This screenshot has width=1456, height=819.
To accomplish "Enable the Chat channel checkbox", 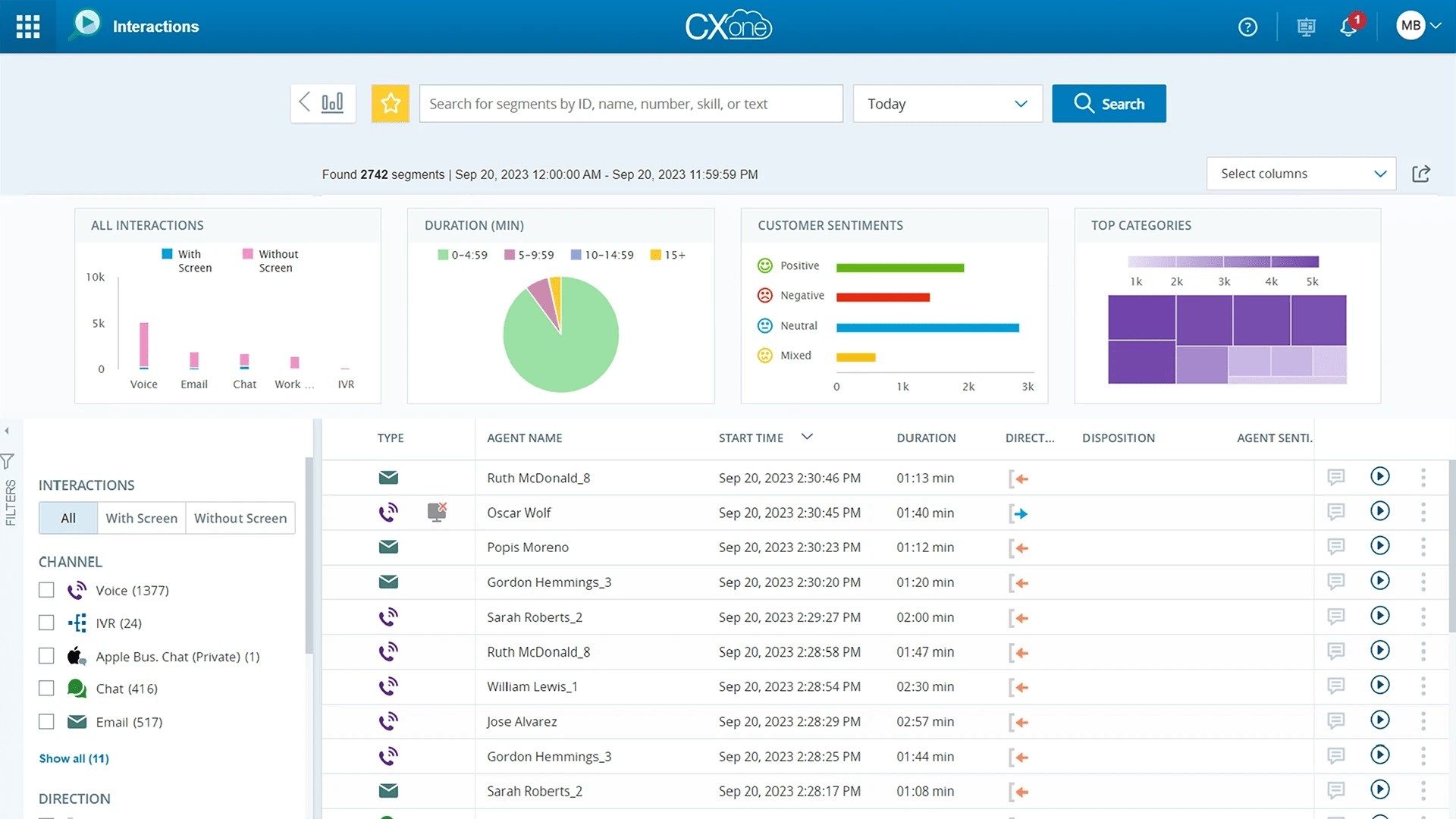I will click(x=46, y=688).
